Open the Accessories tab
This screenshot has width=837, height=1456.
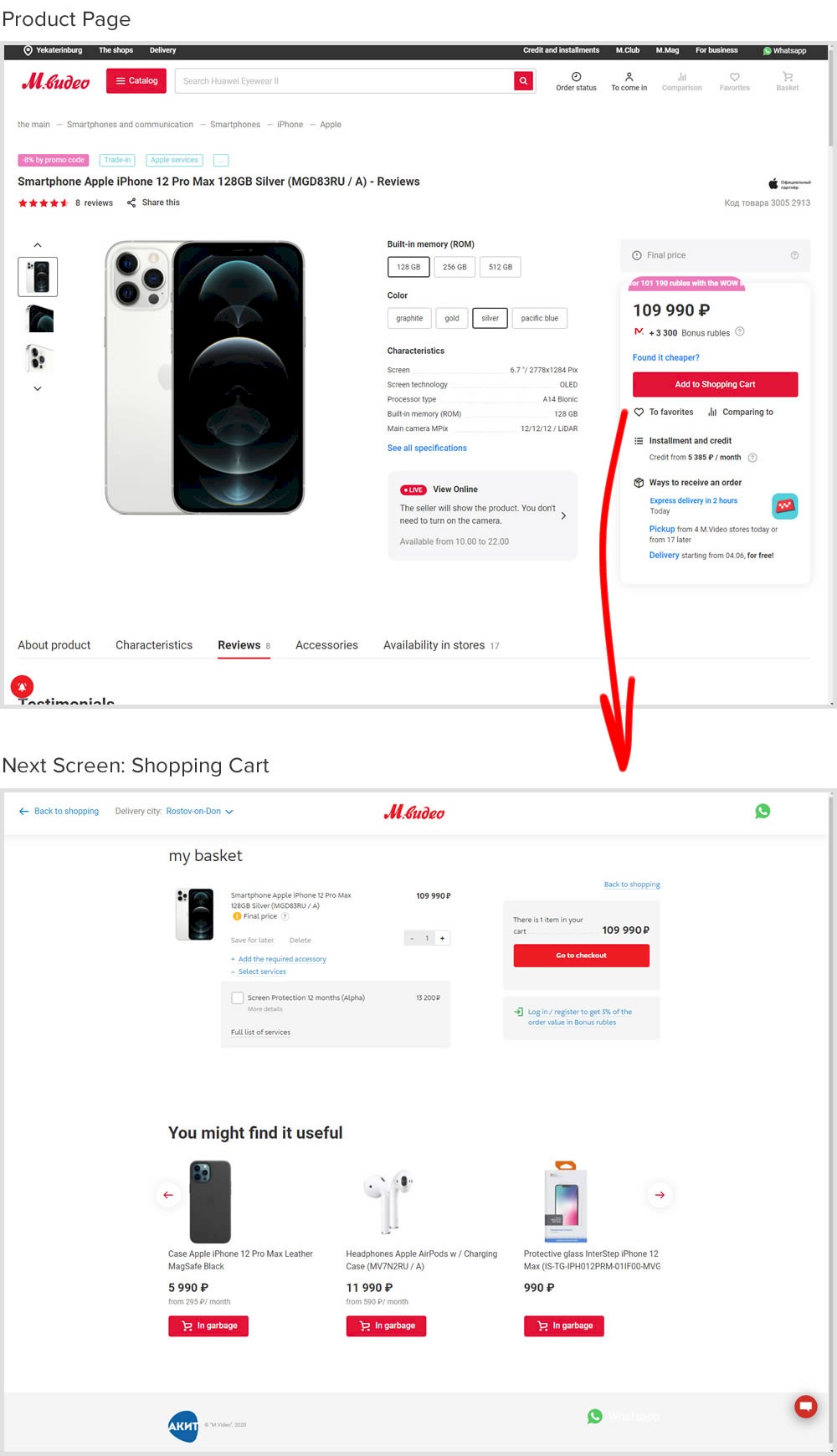[x=326, y=645]
